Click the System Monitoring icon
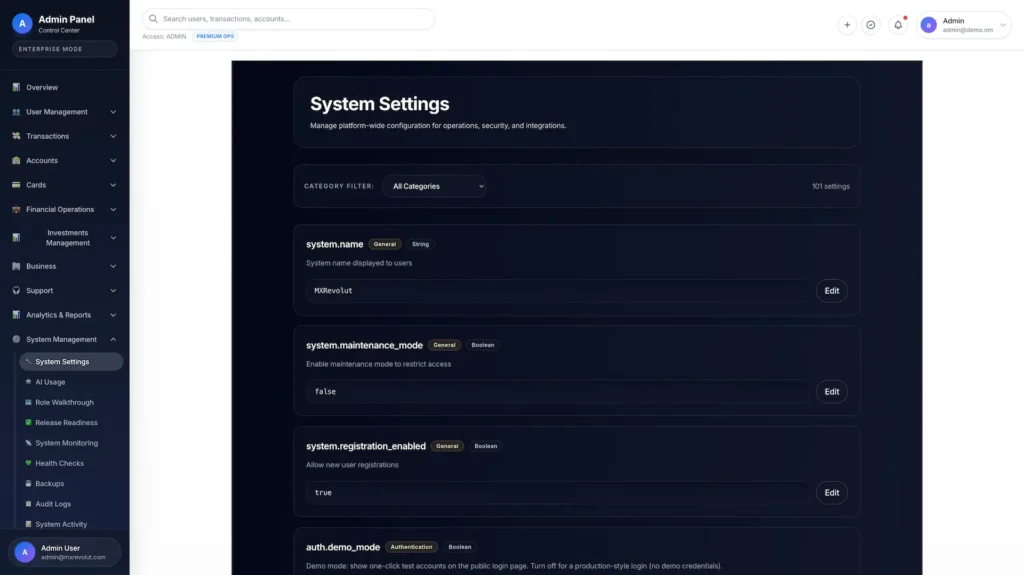 click(x=28, y=442)
